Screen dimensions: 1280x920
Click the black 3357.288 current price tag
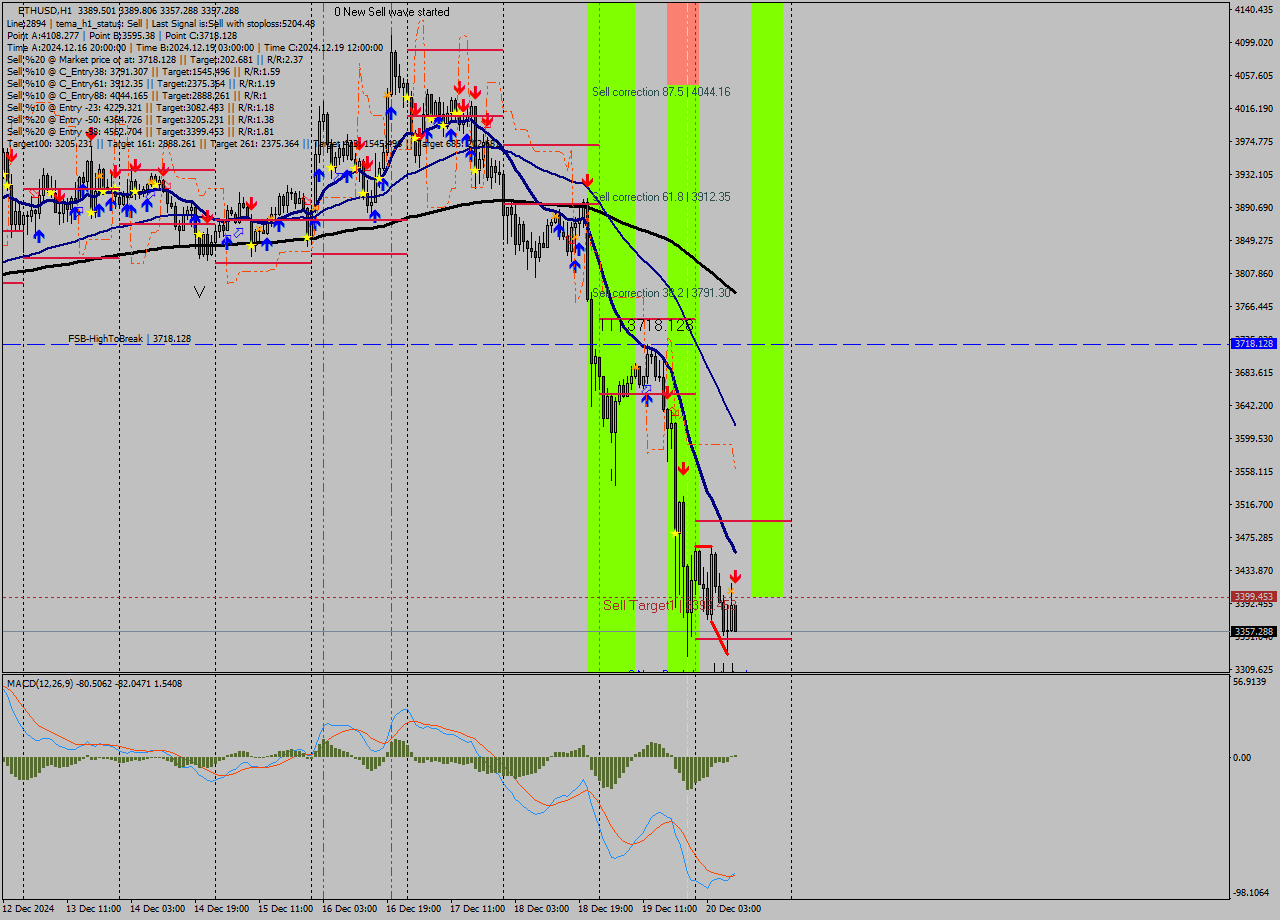[1254, 631]
